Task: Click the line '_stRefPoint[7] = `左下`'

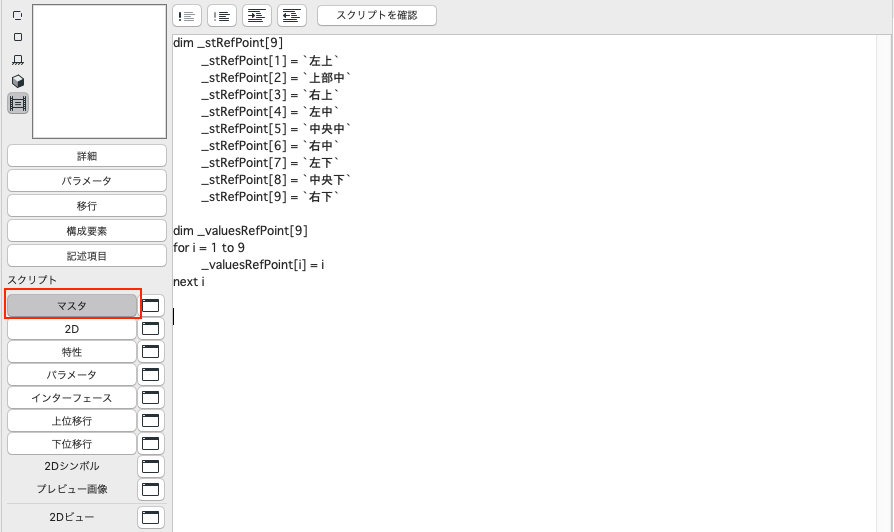Action: pyautogui.click(x=270, y=163)
